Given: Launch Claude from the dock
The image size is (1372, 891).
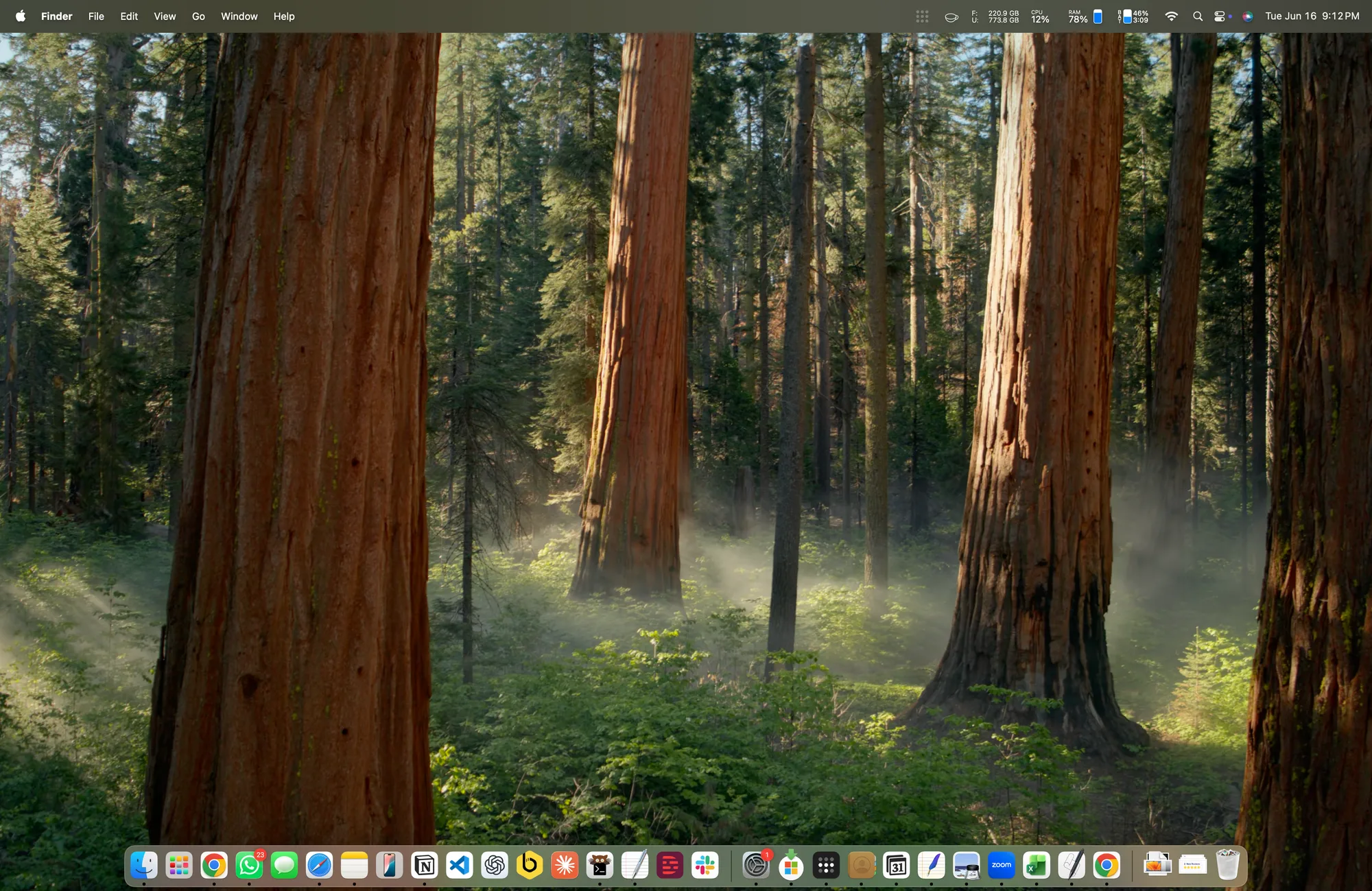Looking at the screenshot, I should (565, 866).
